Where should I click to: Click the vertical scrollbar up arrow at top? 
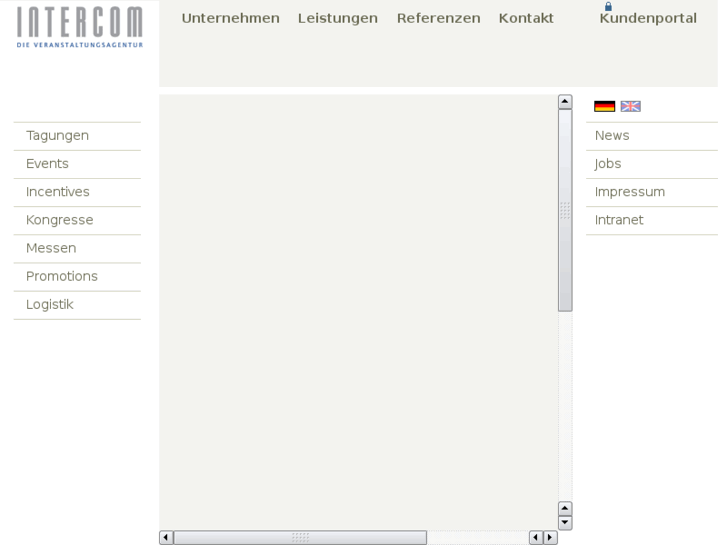565,102
